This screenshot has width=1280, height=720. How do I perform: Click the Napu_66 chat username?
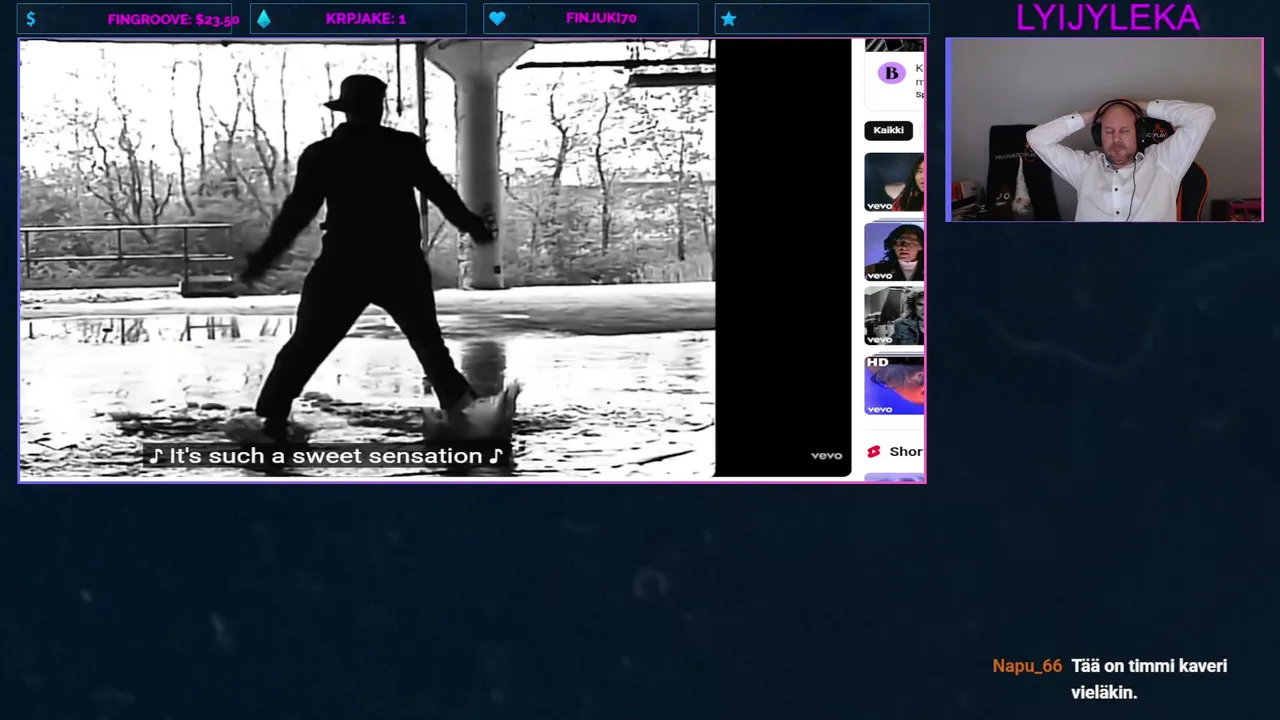click(1027, 666)
